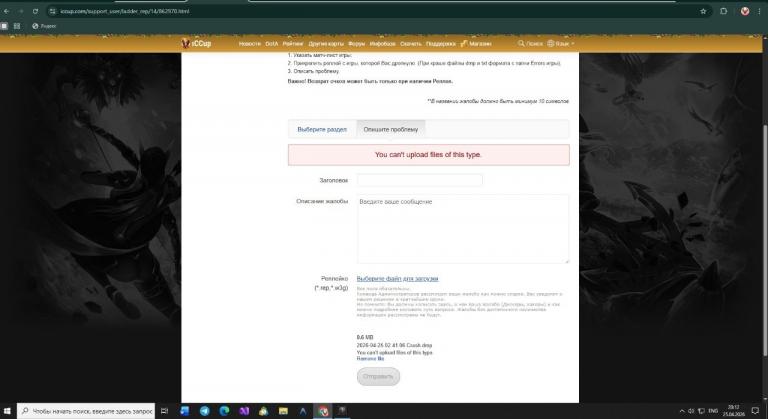Show hidden system tray icons
This screenshot has width=768, height=419.
click(x=682, y=411)
